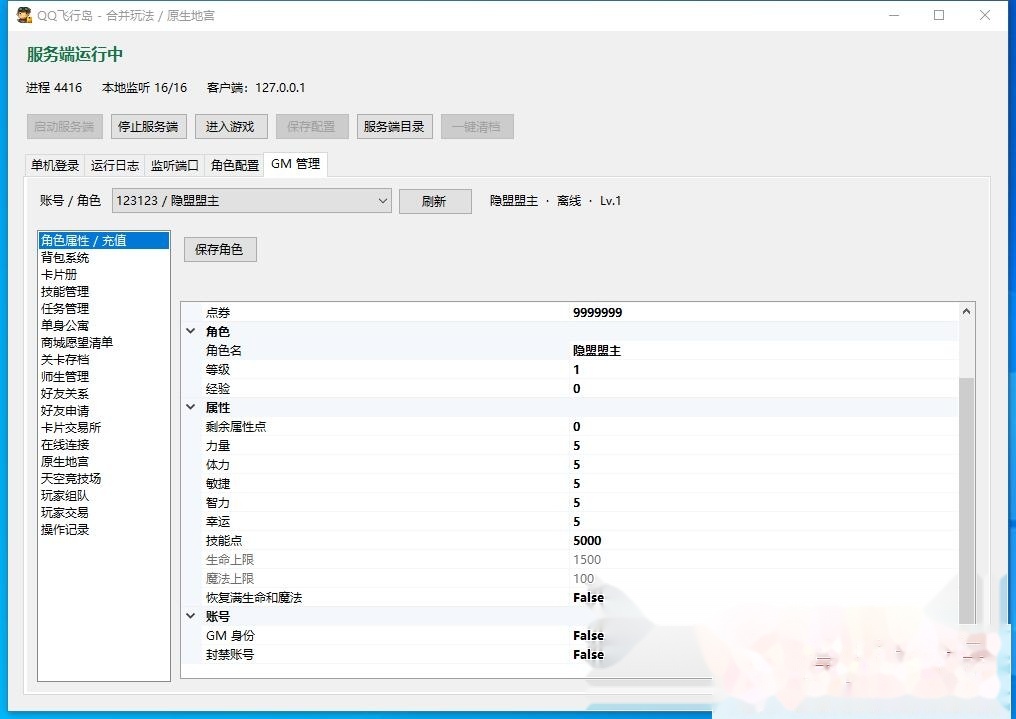Click the 隐盟盟主 · 离线 · Lv.1 status text
Viewport: 1016px width, 719px height.
(555, 201)
